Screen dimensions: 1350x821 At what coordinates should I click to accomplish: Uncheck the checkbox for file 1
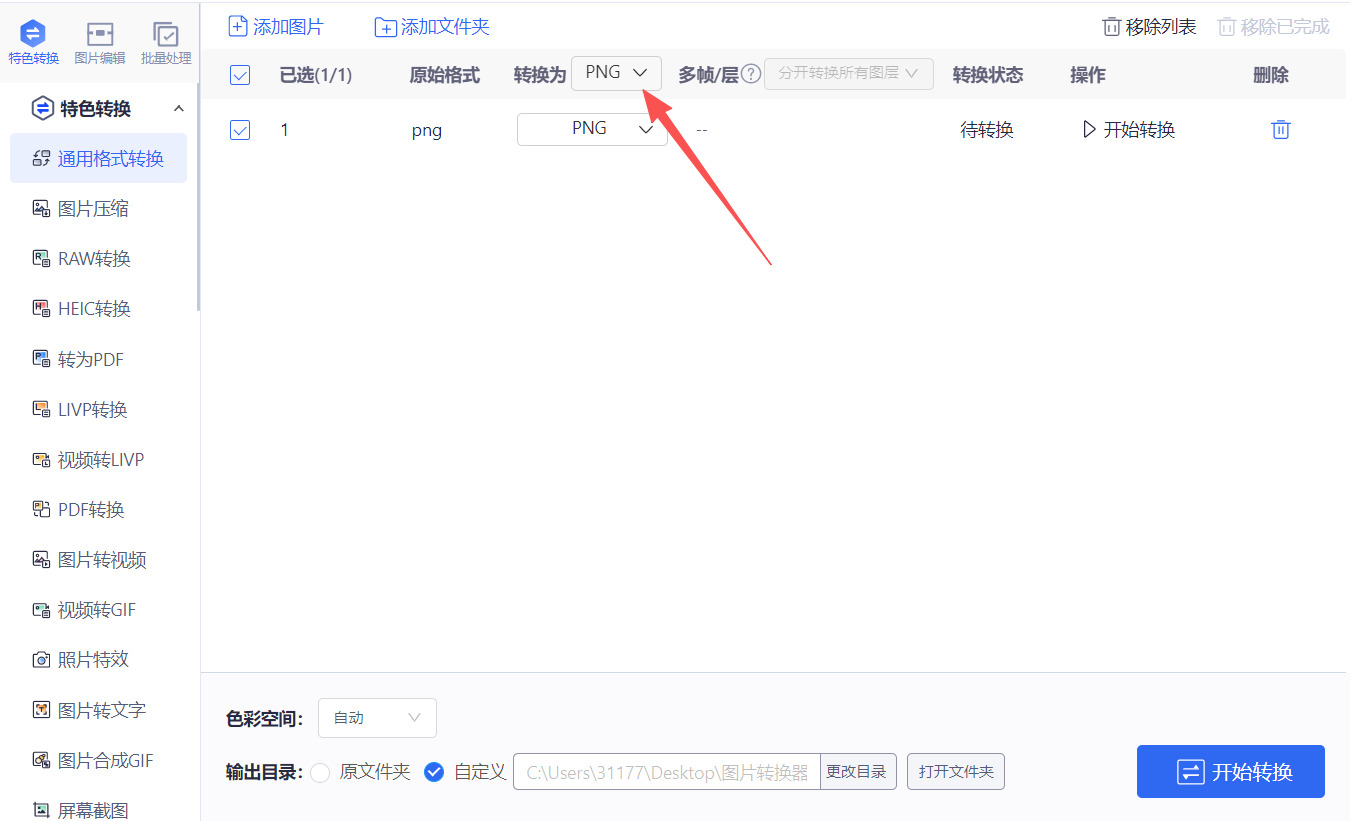coord(240,129)
